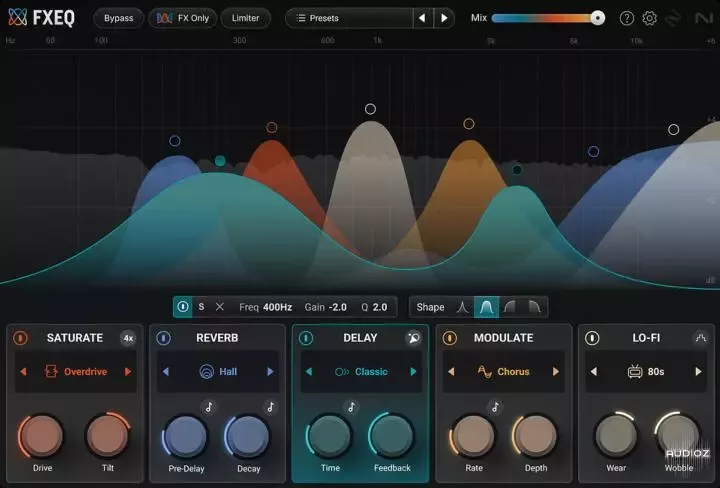Remove the selected band with X icon
The image size is (720, 488).
click(x=219, y=307)
